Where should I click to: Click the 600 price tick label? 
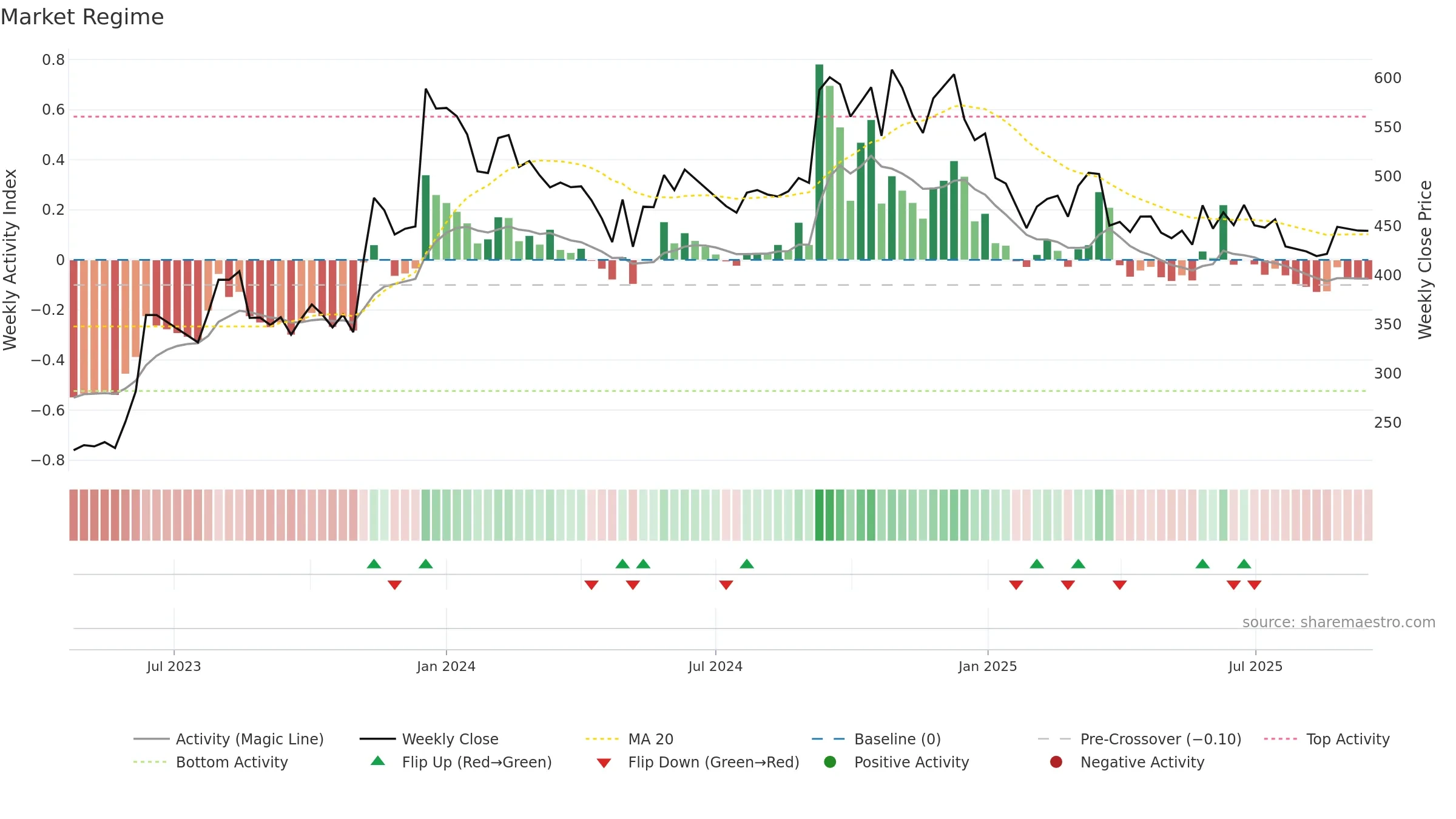1387,78
